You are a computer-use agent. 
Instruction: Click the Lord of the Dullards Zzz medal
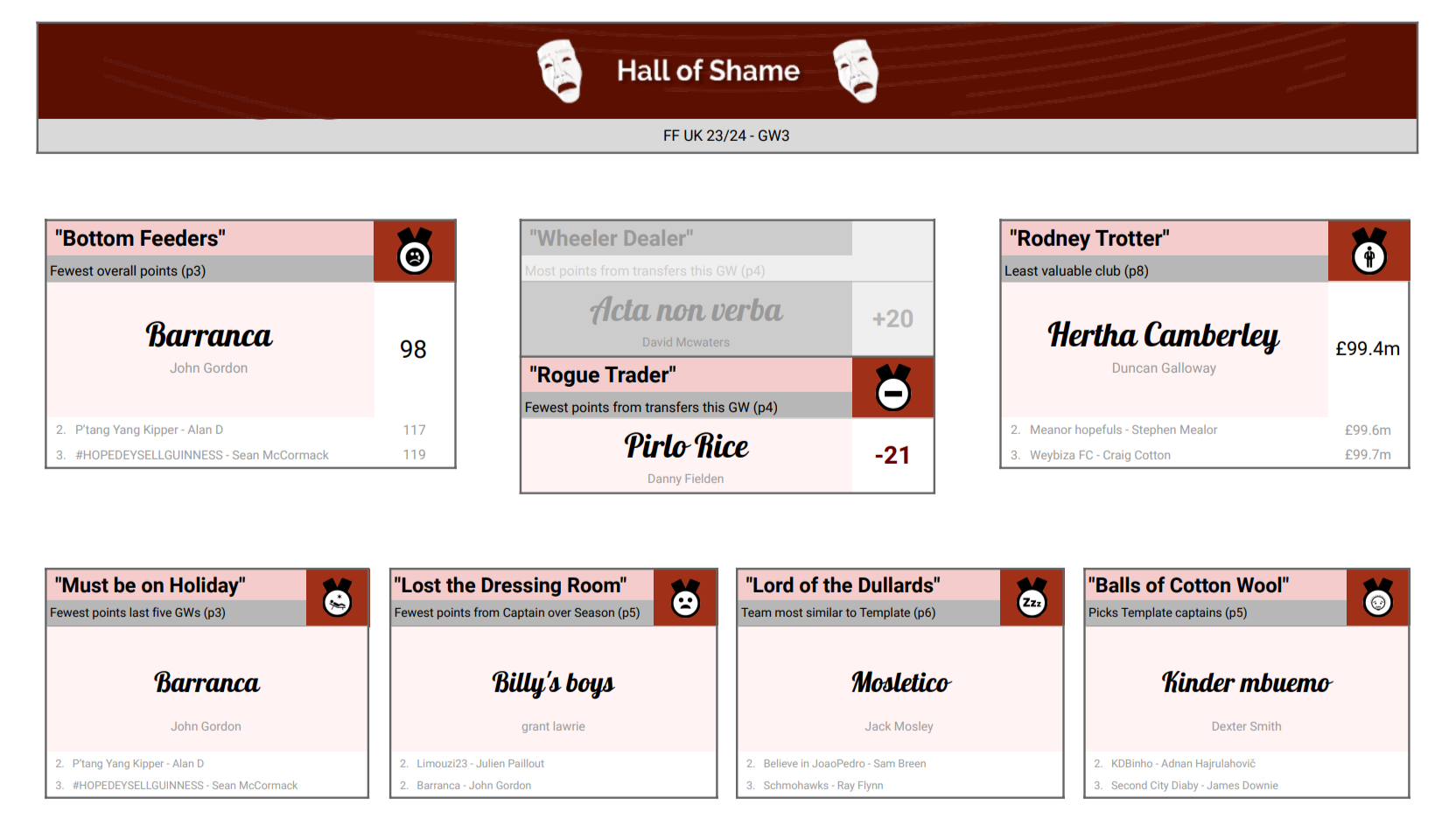click(x=1032, y=598)
